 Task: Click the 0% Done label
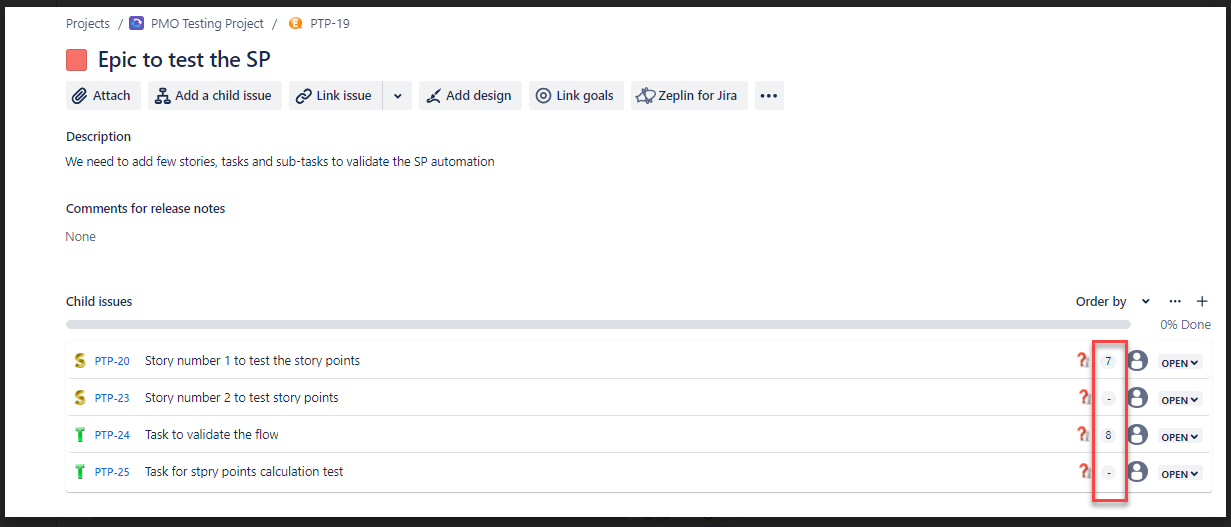pos(1185,325)
